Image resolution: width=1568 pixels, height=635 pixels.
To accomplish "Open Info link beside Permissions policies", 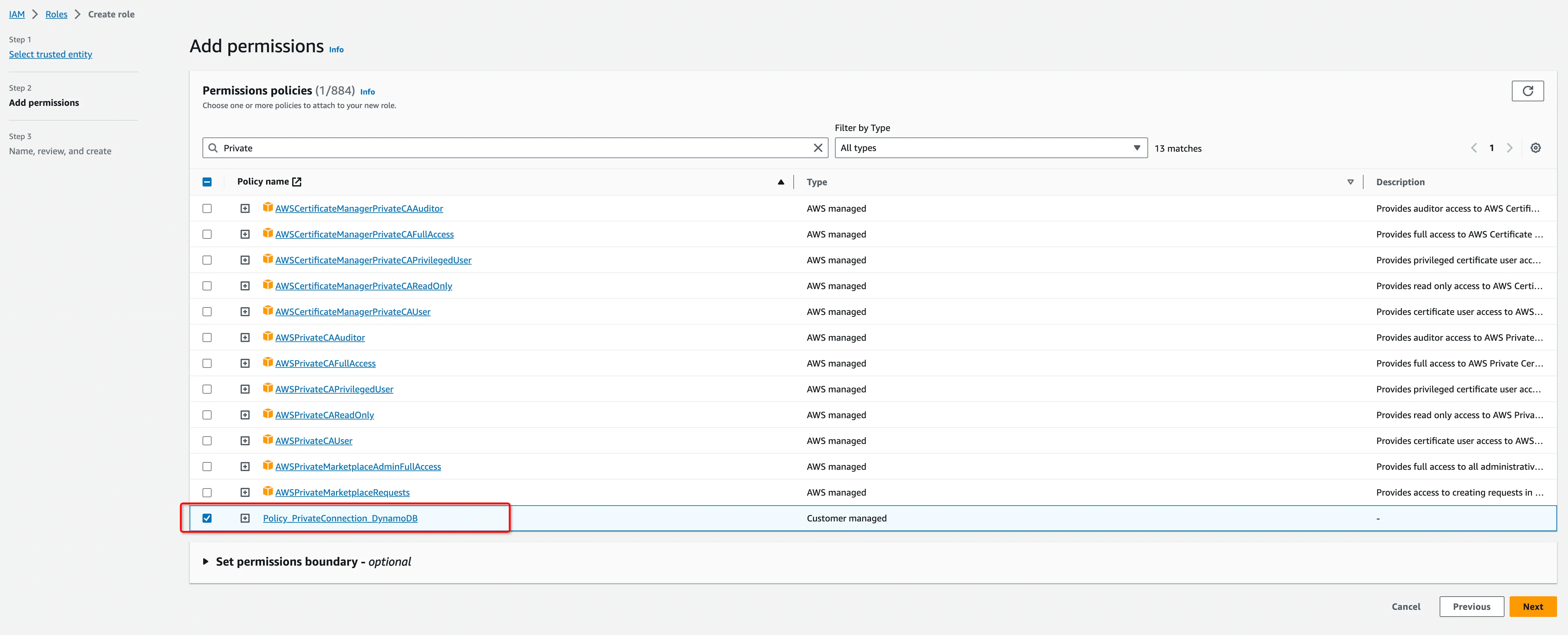I will click(367, 92).
